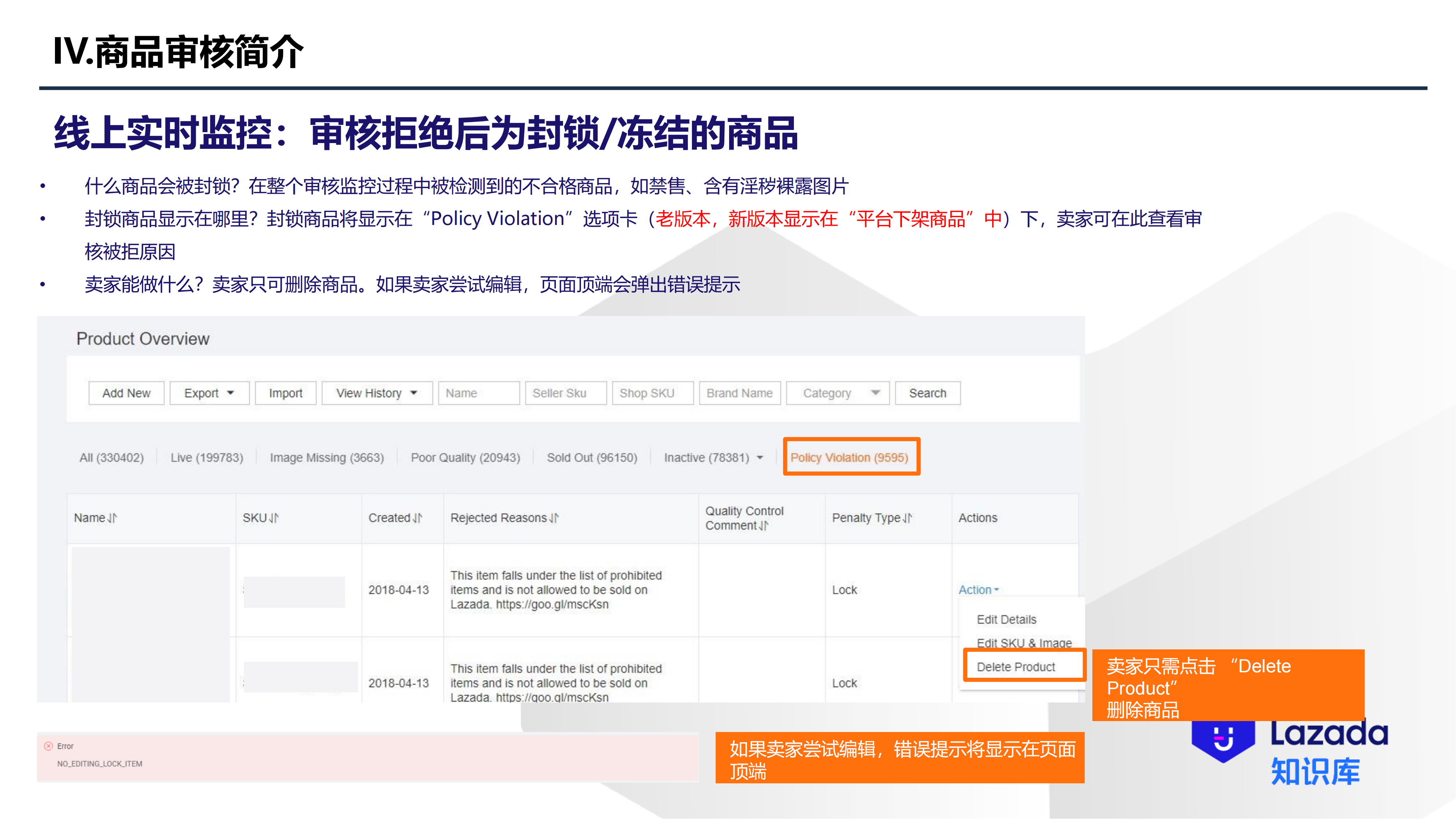Sort by Penalty Type column
This screenshot has width=1456, height=819.
coord(906,518)
